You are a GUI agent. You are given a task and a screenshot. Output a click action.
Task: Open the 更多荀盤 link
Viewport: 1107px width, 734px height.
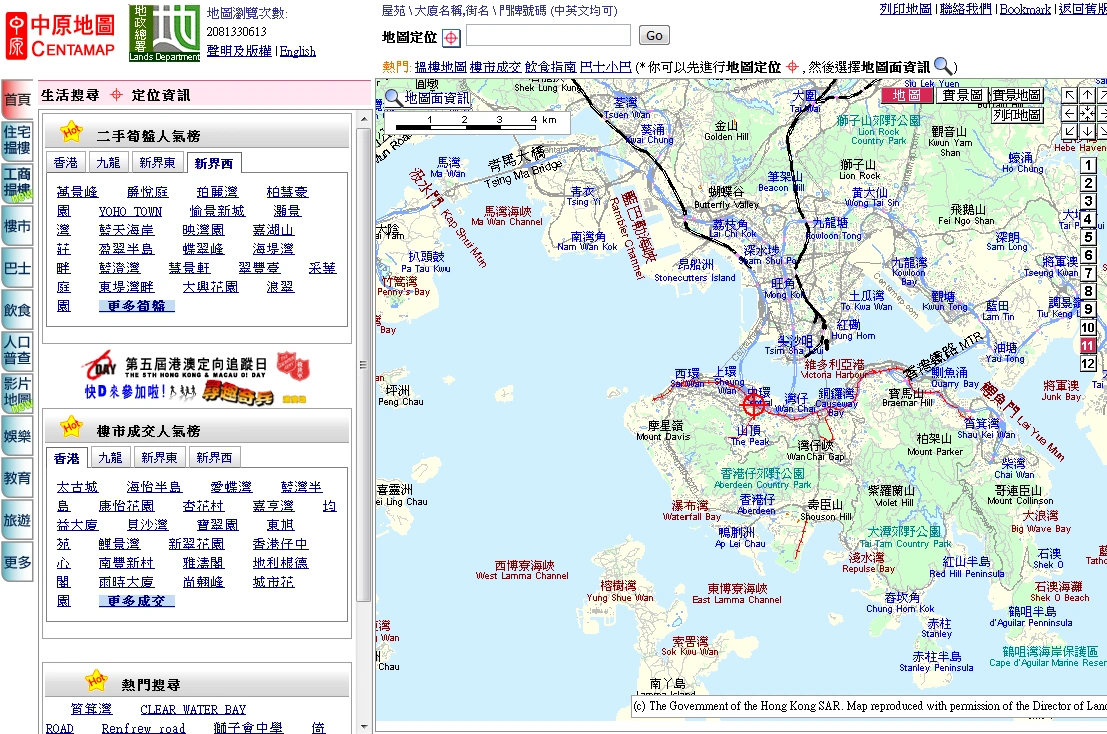pyautogui.click(x=136, y=306)
